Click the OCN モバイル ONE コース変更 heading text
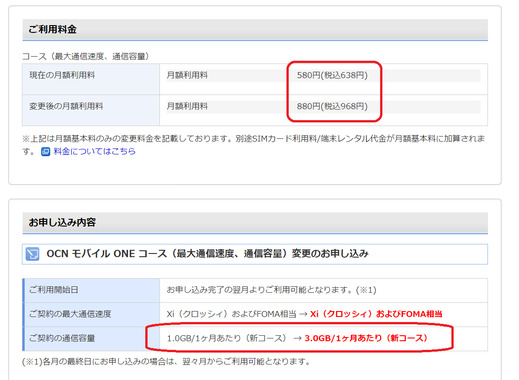Image resolution: width=519 pixels, height=380 pixels. tap(207, 254)
